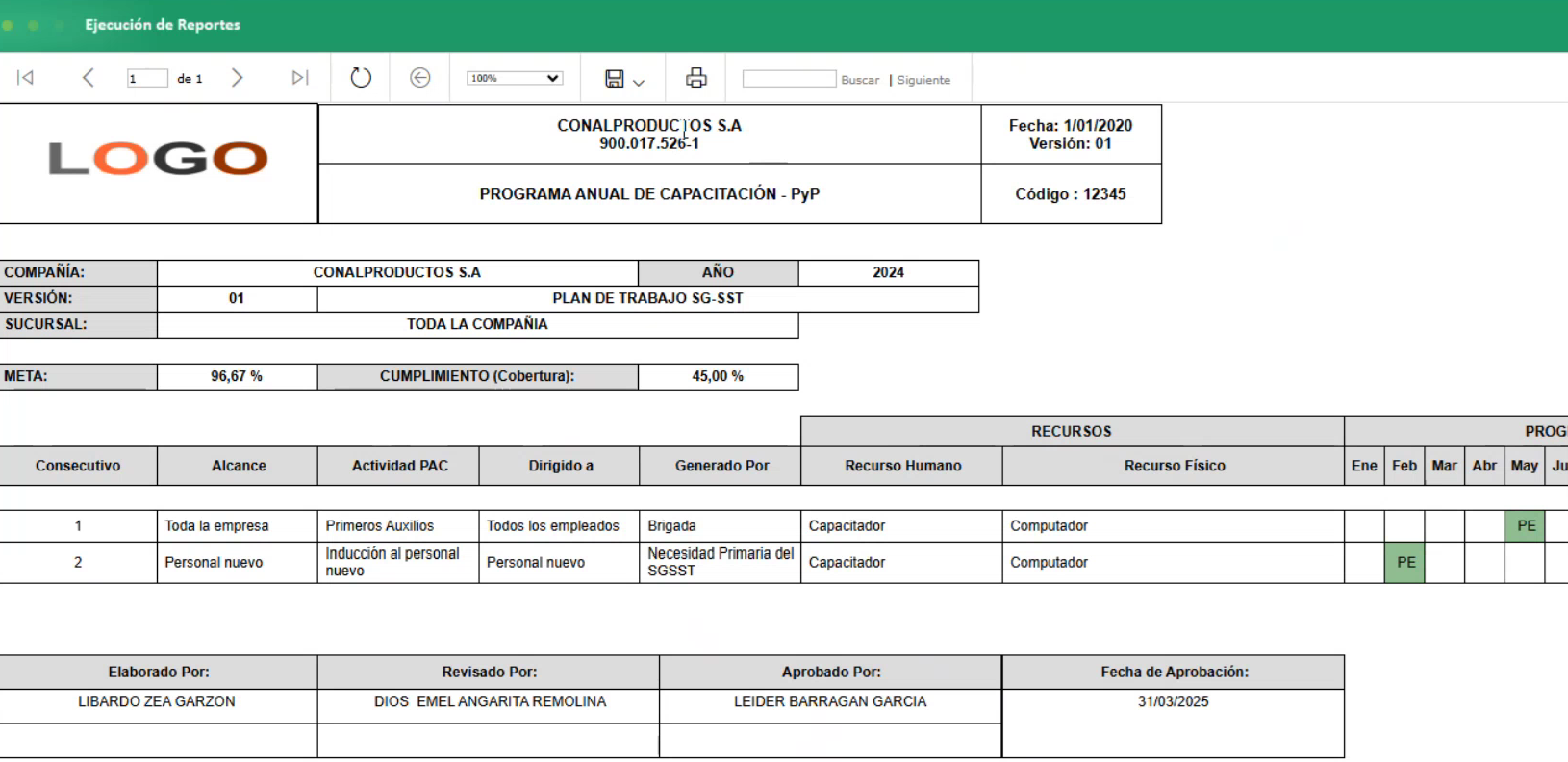Click the PLAN DE TRABAJO SG-SST cell
The height and width of the screenshot is (762, 1568).
tap(647, 298)
